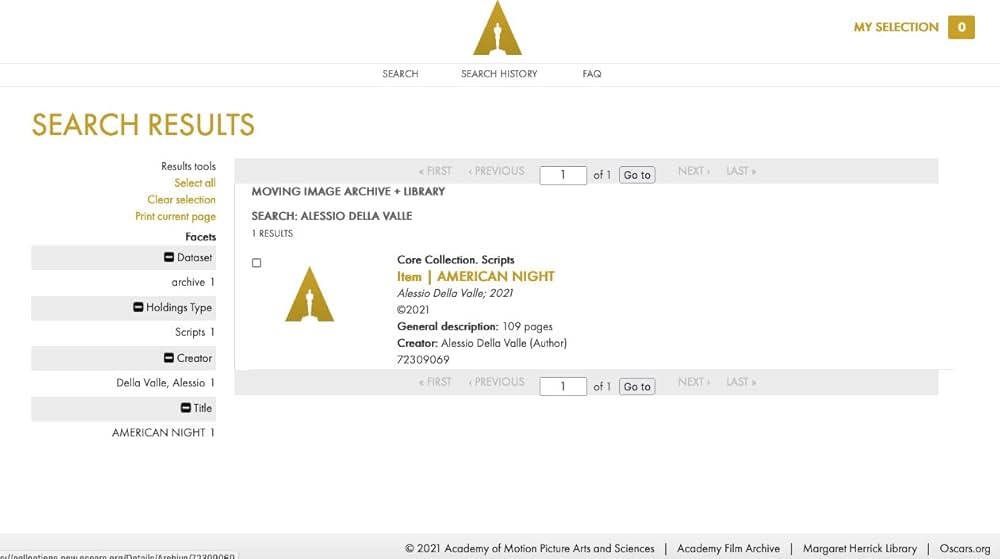1000x559 pixels.
Task: Open the Search History menu item
Action: [499, 74]
